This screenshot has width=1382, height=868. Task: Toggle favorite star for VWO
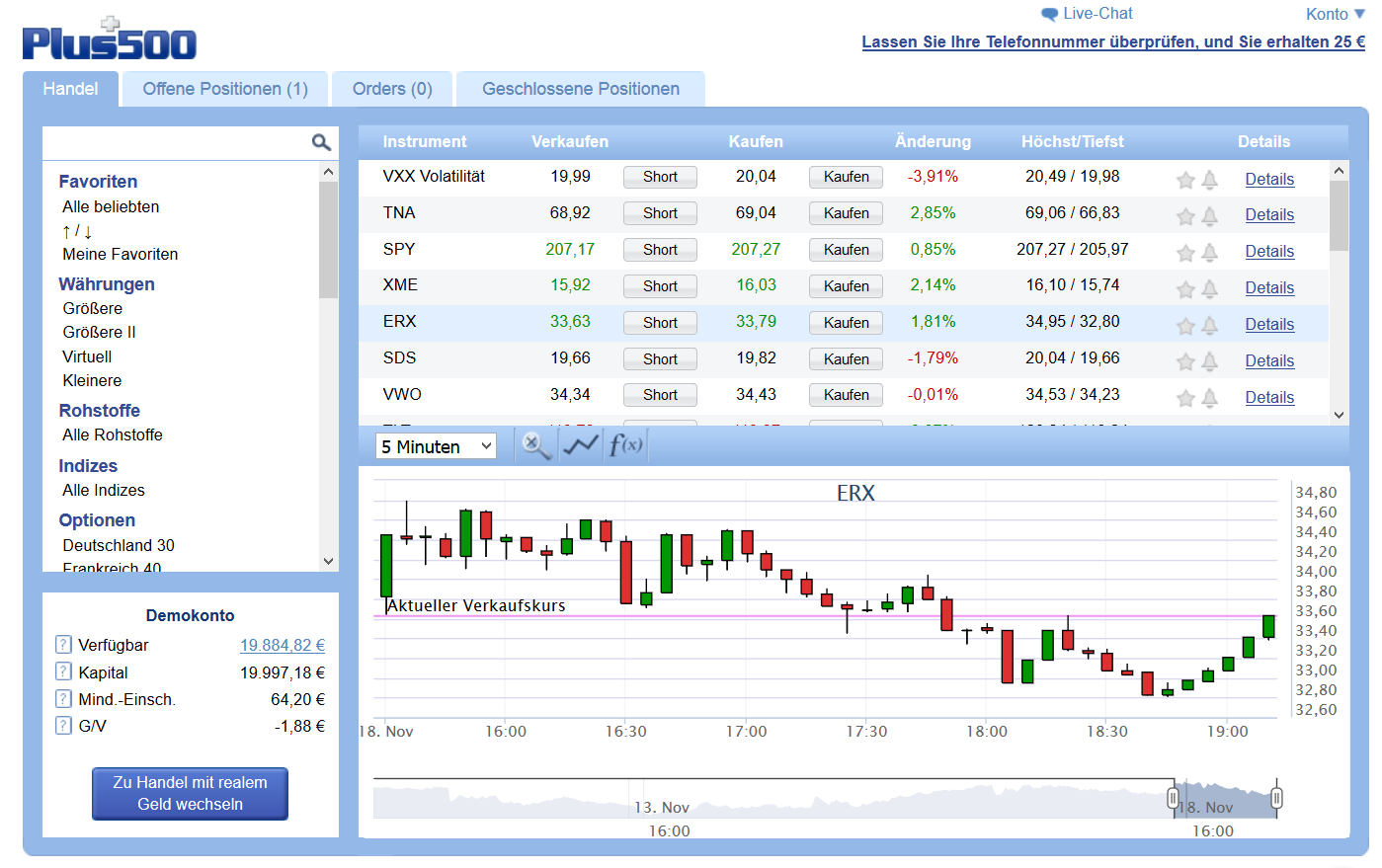(1185, 398)
